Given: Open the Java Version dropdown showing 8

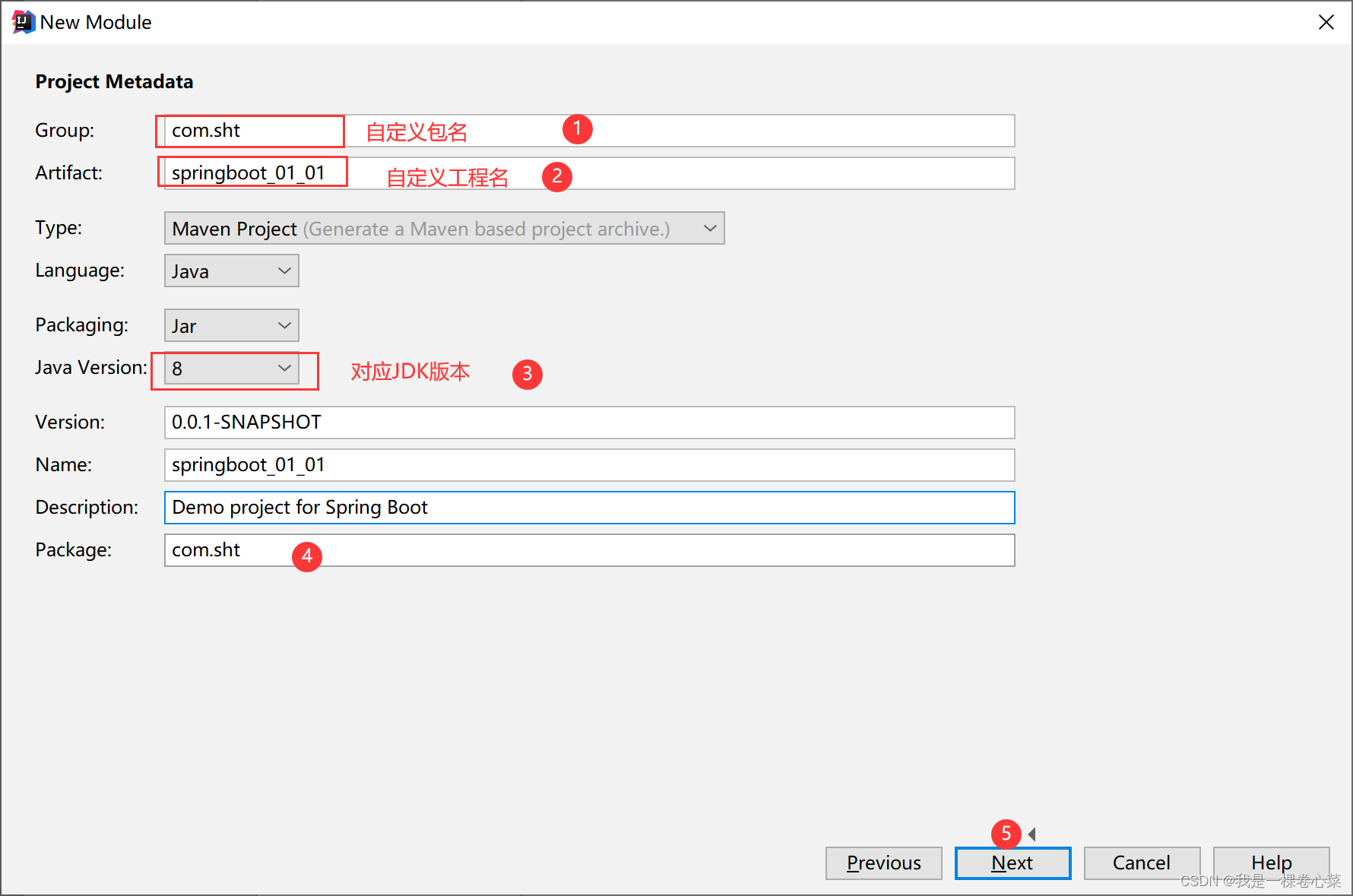Looking at the screenshot, I should click(231, 369).
